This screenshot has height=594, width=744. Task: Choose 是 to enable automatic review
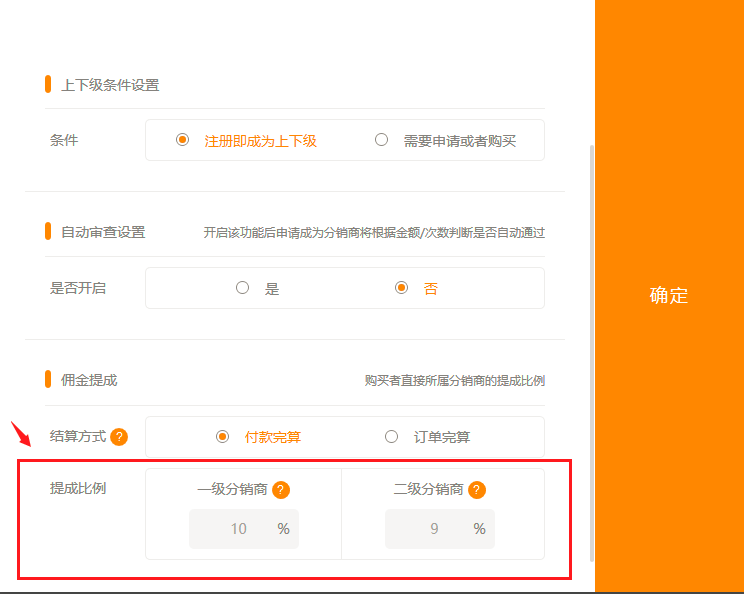(x=242, y=288)
